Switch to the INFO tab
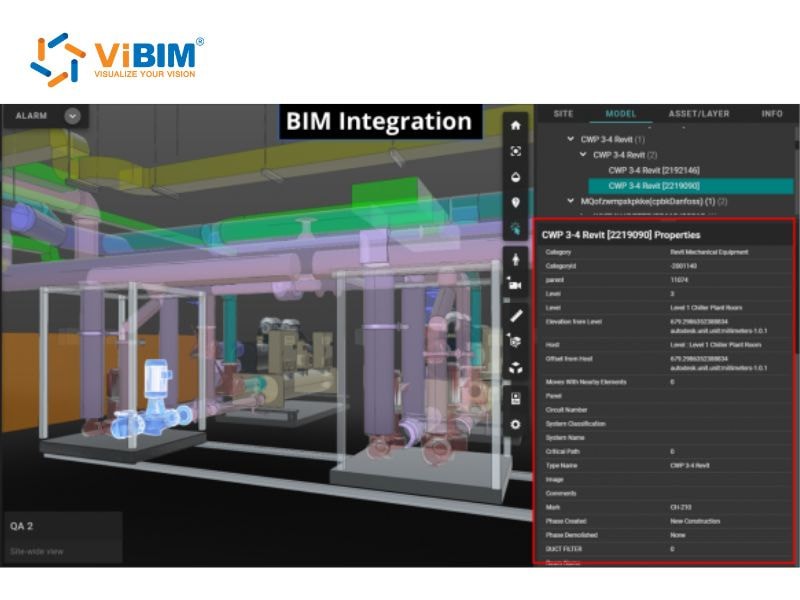The image size is (800, 600). tap(772, 113)
